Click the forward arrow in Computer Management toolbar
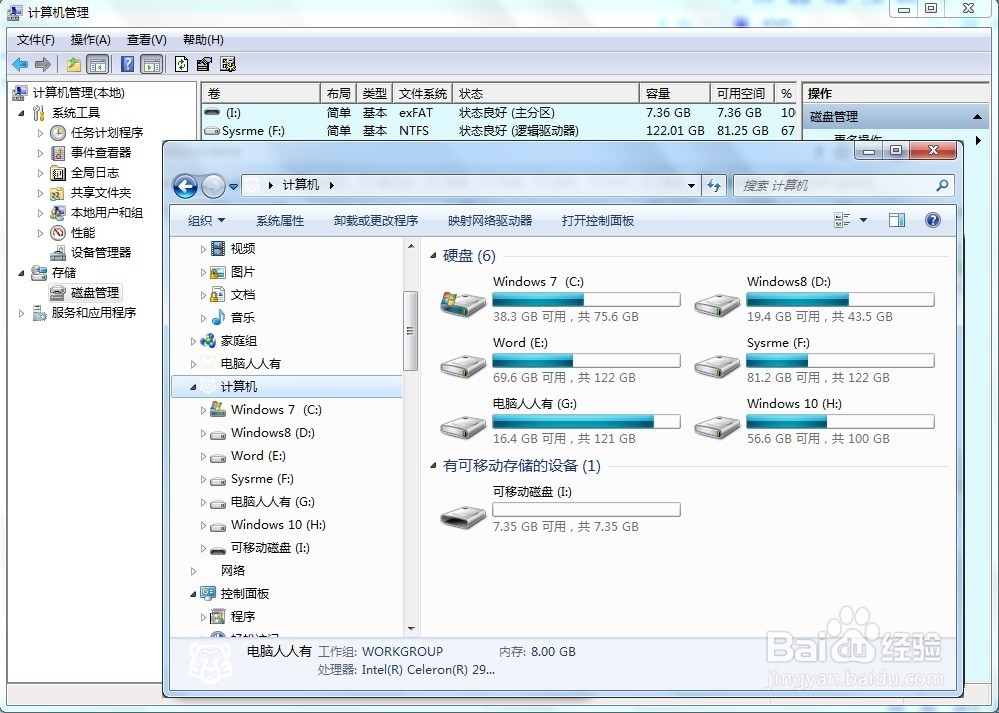 click(43, 64)
